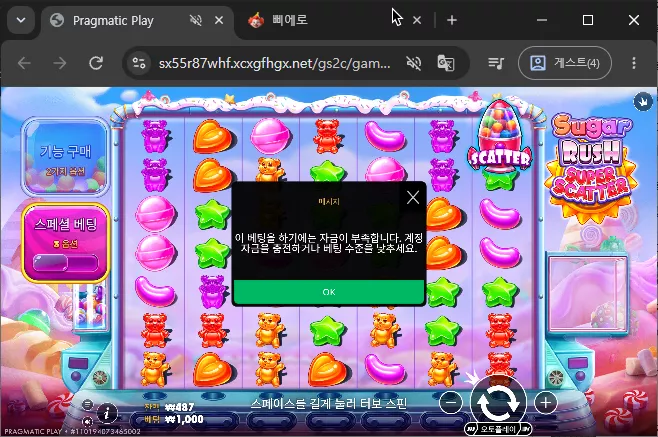The height and width of the screenshot is (437, 658).
Task: Expand the tab search dropdown arrow
Action: point(21,20)
